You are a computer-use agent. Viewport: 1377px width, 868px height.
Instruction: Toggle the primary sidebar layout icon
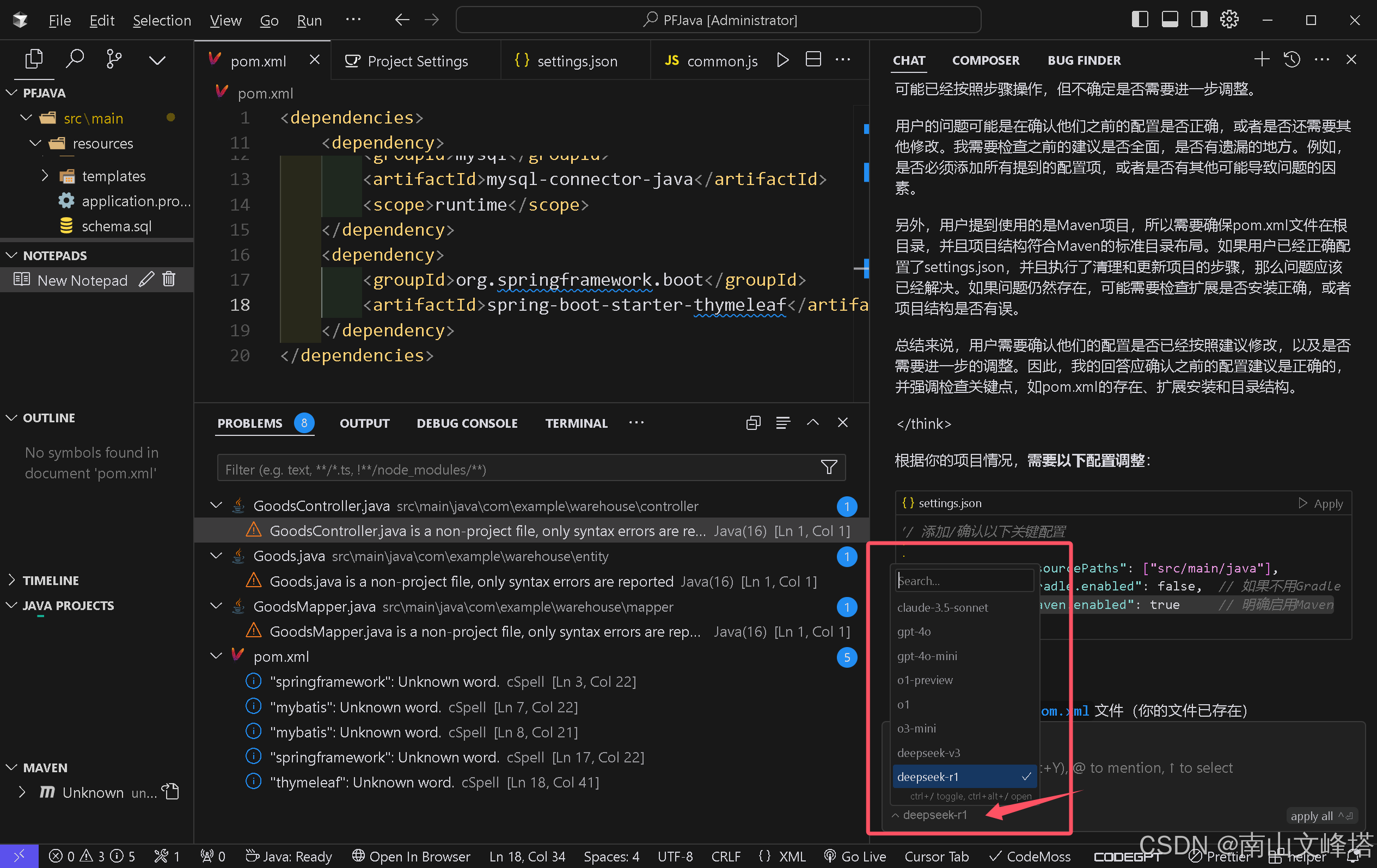pos(1139,20)
